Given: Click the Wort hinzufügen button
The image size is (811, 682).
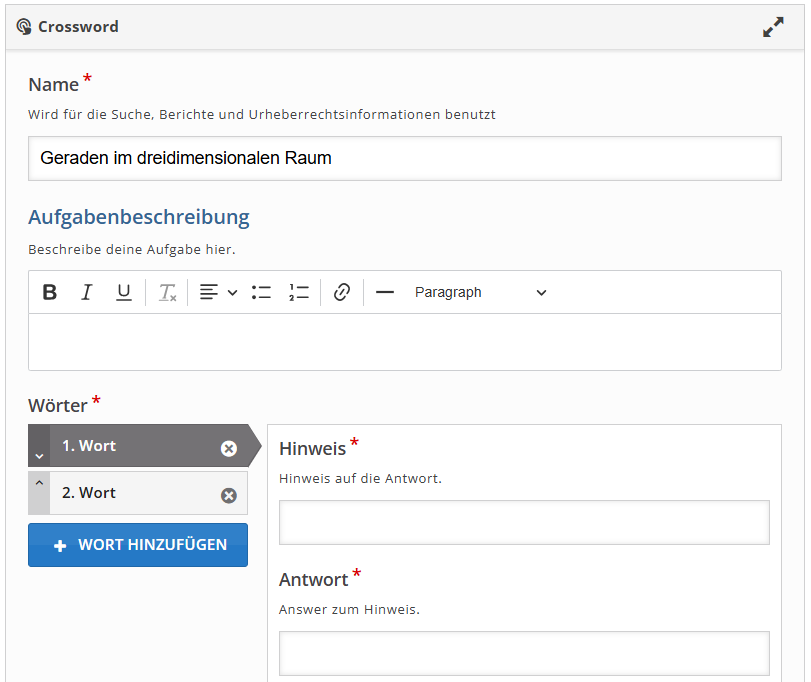Looking at the screenshot, I should click(x=138, y=545).
